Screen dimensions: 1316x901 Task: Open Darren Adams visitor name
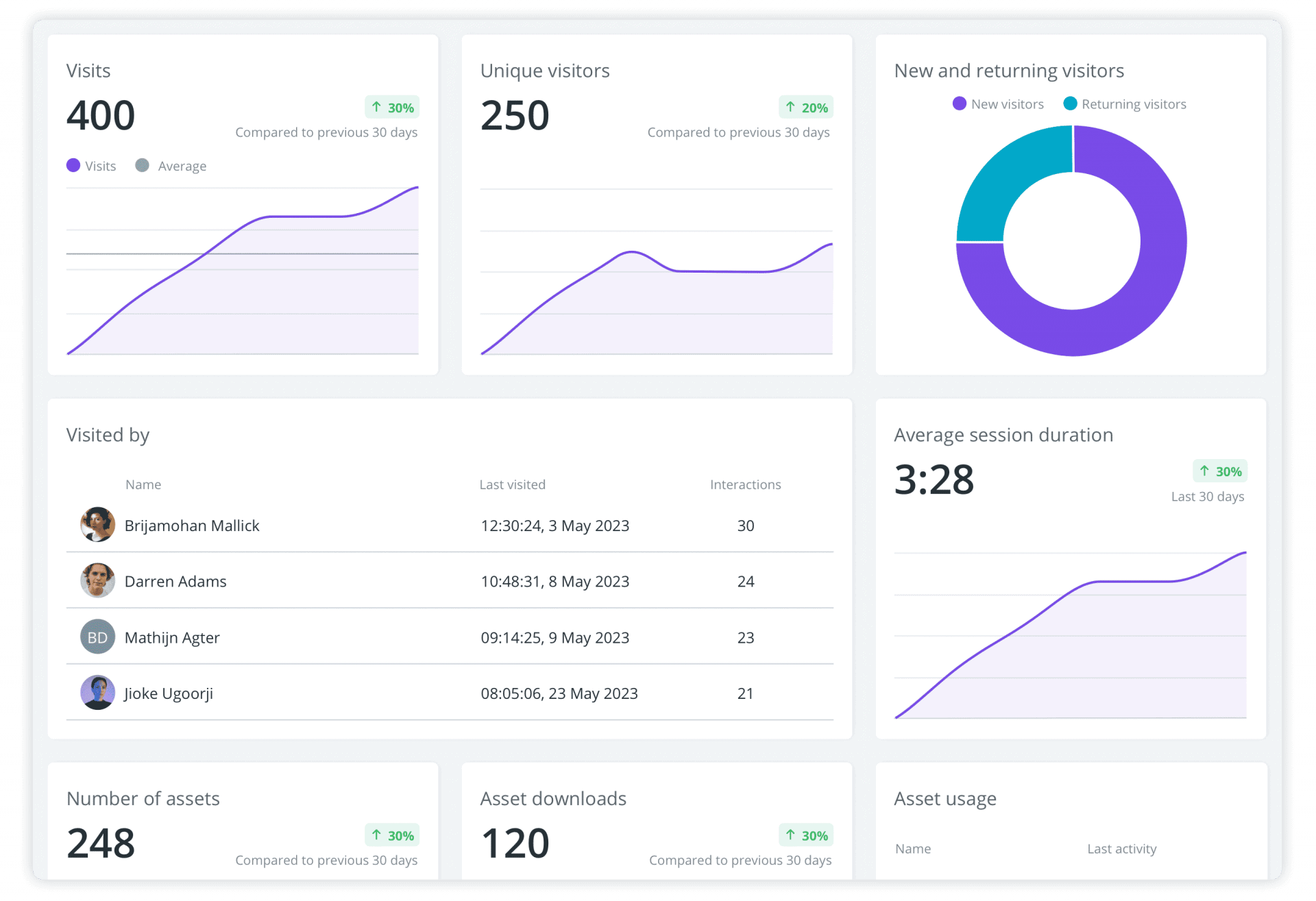tap(175, 581)
